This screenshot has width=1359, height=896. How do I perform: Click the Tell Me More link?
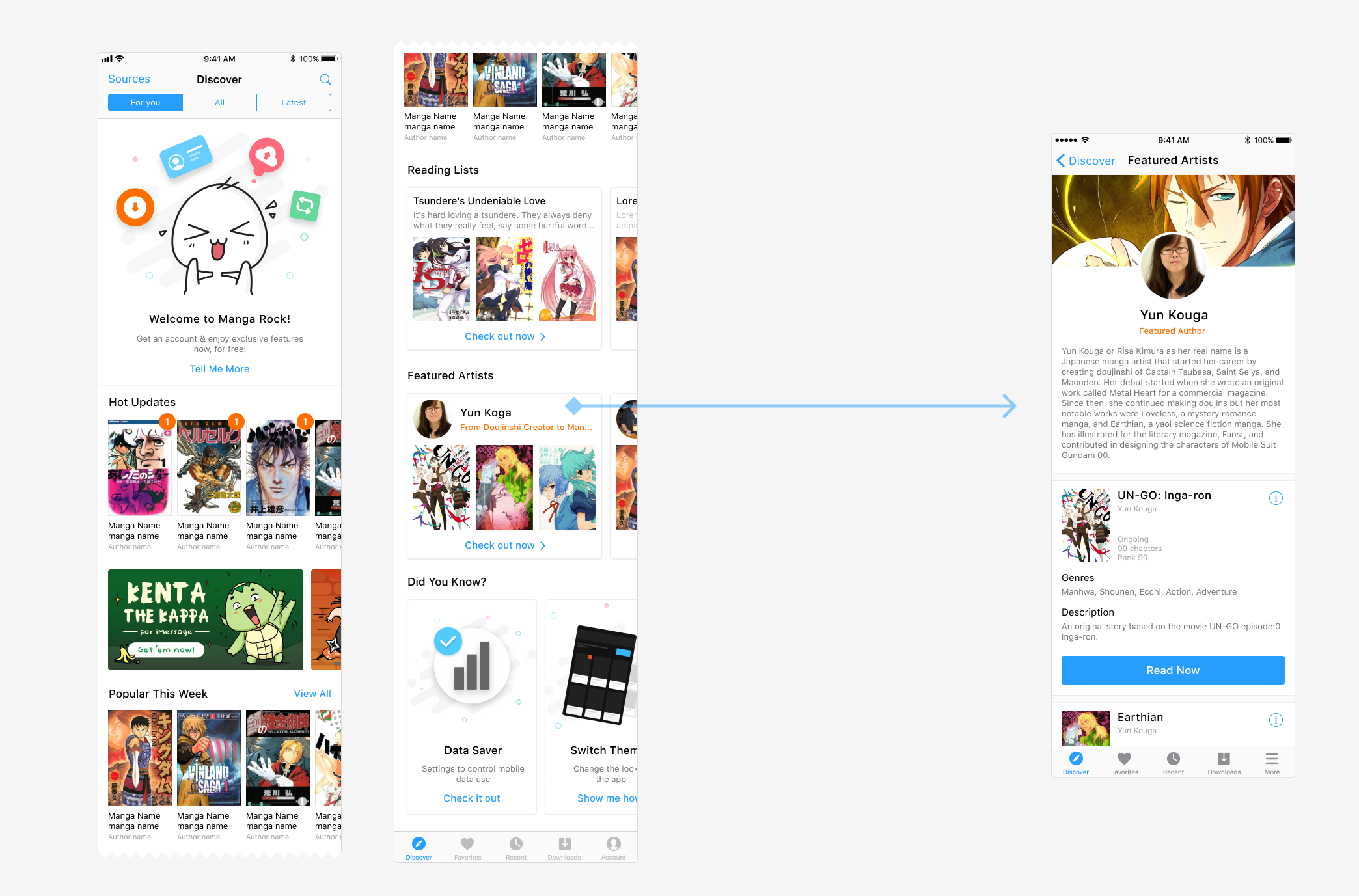(219, 369)
